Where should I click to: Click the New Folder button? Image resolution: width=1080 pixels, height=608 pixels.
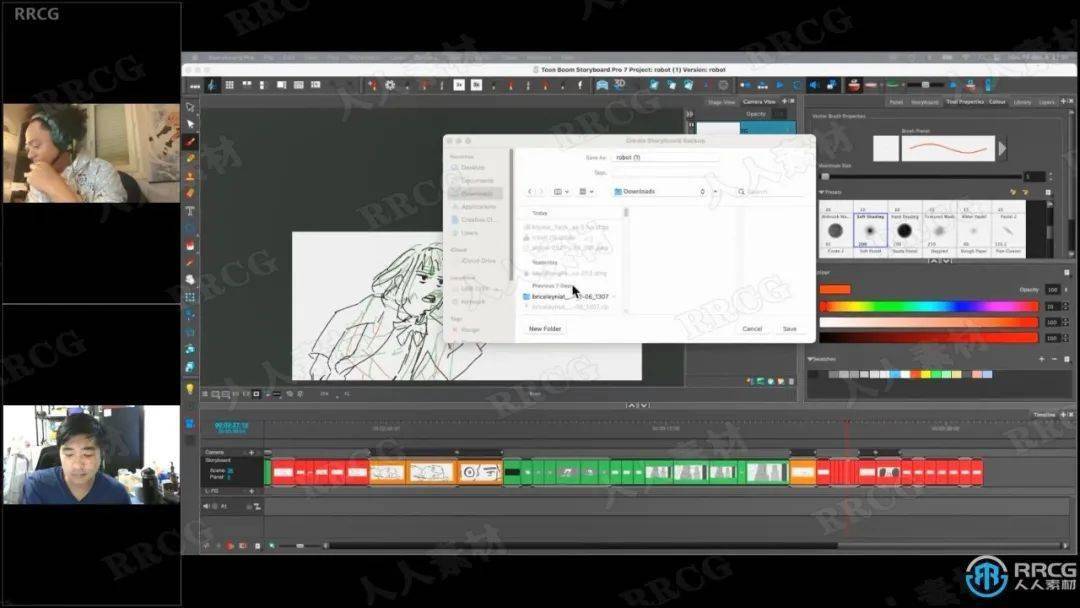pos(545,328)
